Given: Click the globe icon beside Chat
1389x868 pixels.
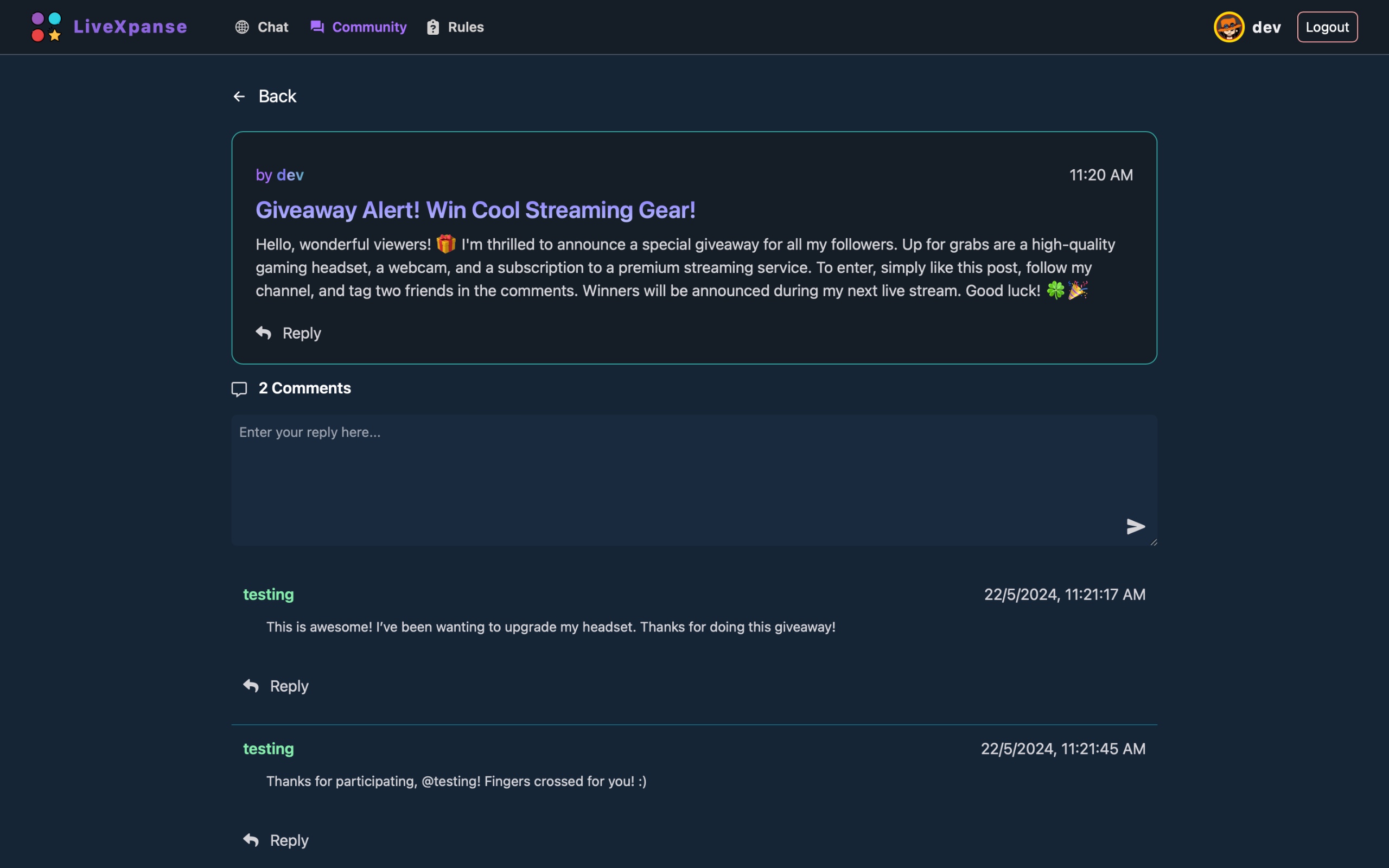Looking at the screenshot, I should click(242, 27).
